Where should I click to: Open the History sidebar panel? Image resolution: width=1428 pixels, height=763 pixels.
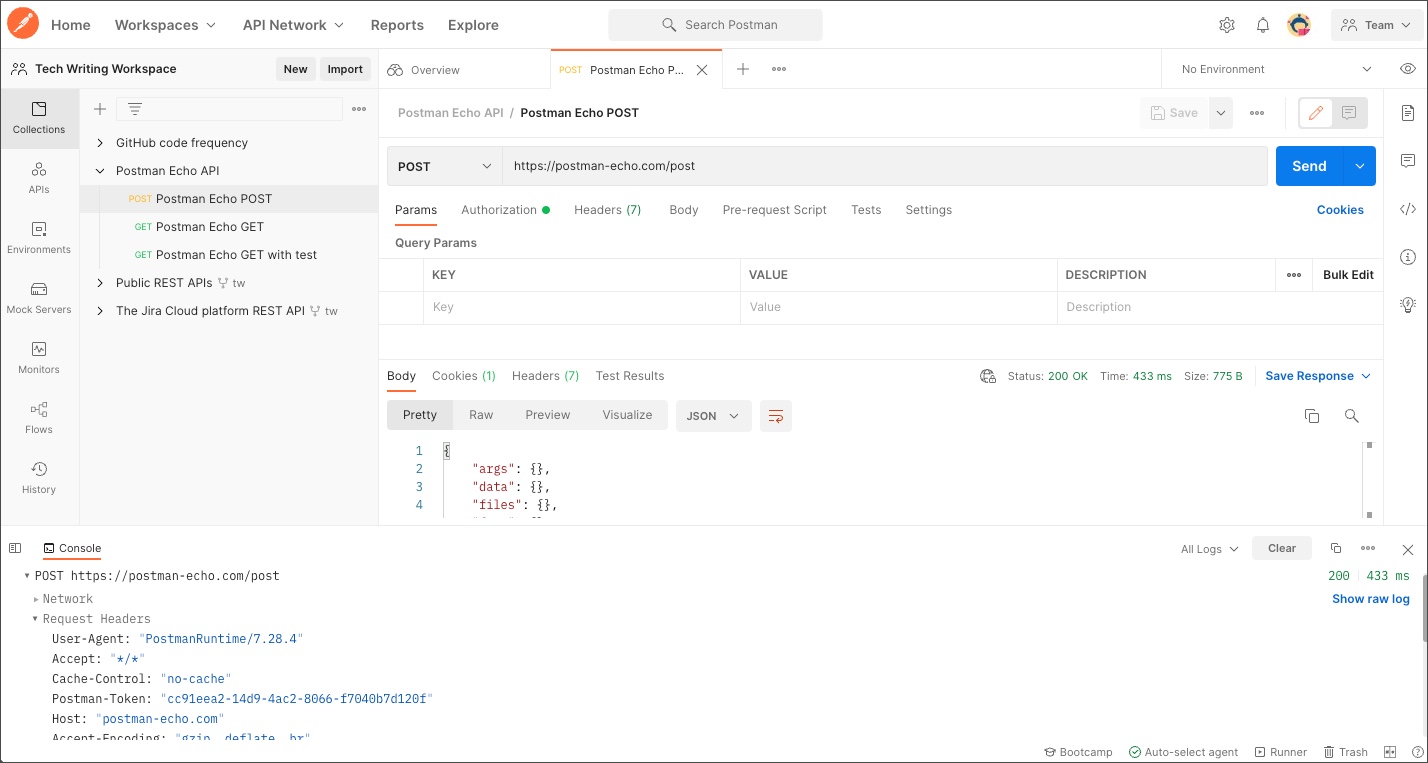tap(39, 478)
